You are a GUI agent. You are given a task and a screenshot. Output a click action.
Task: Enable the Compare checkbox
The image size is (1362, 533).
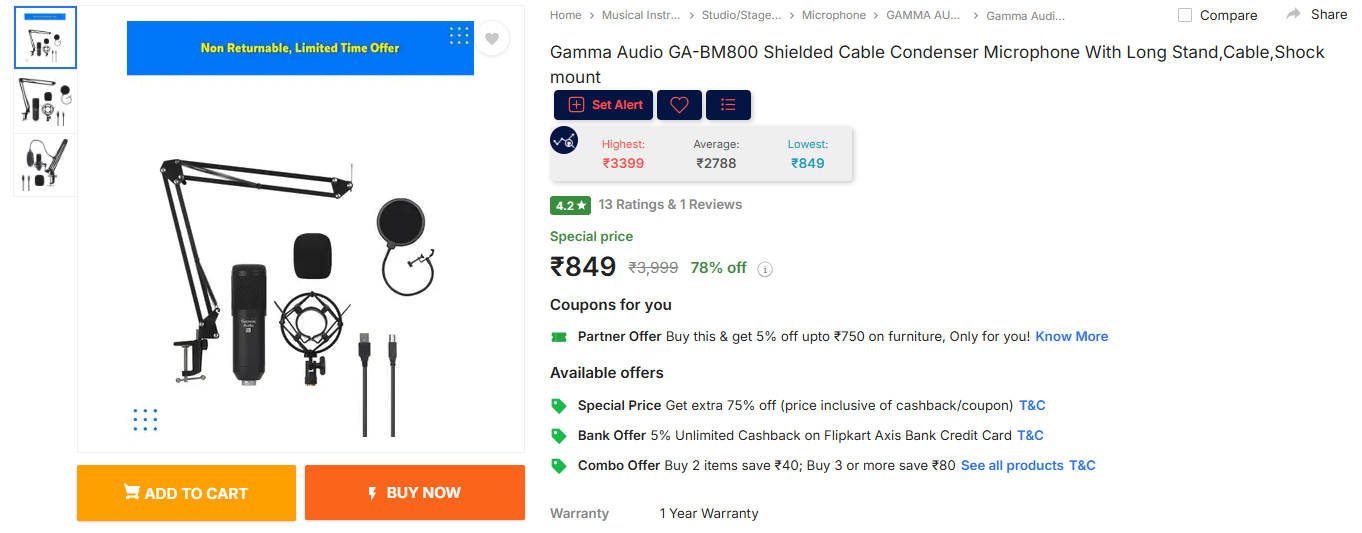click(x=1185, y=15)
